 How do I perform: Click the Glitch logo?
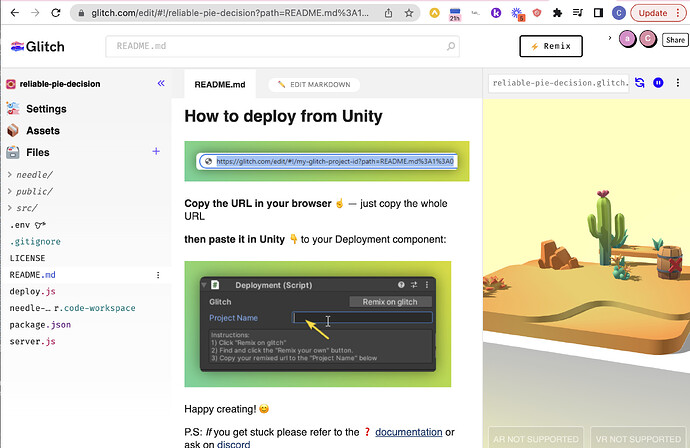coord(38,46)
